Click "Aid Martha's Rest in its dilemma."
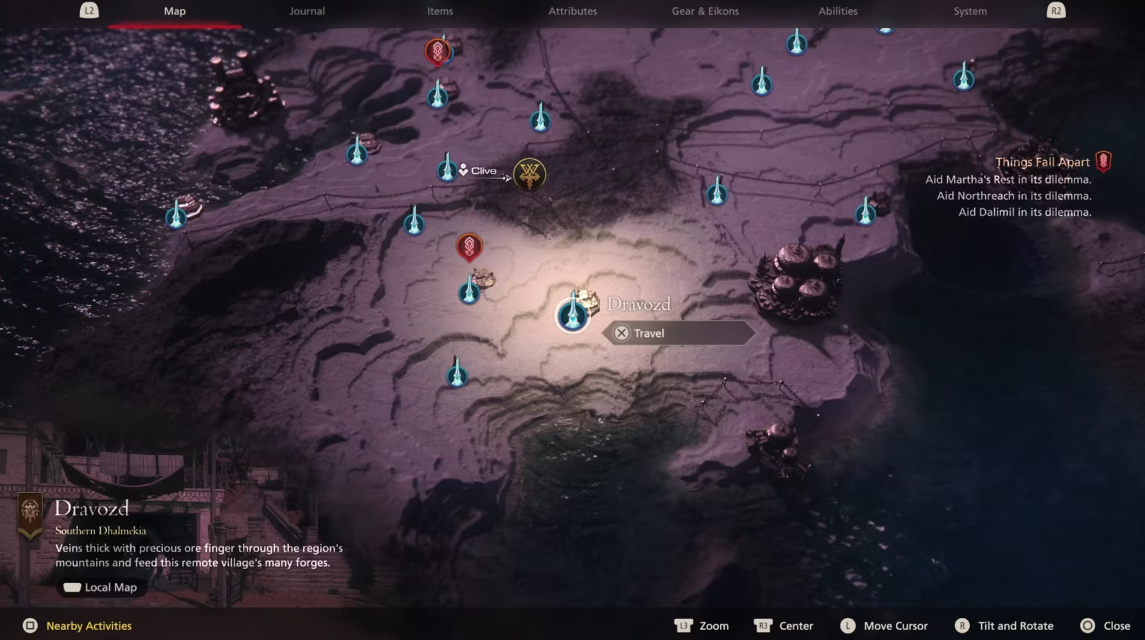The width and height of the screenshot is (1145, 640). coord(1008,180)
